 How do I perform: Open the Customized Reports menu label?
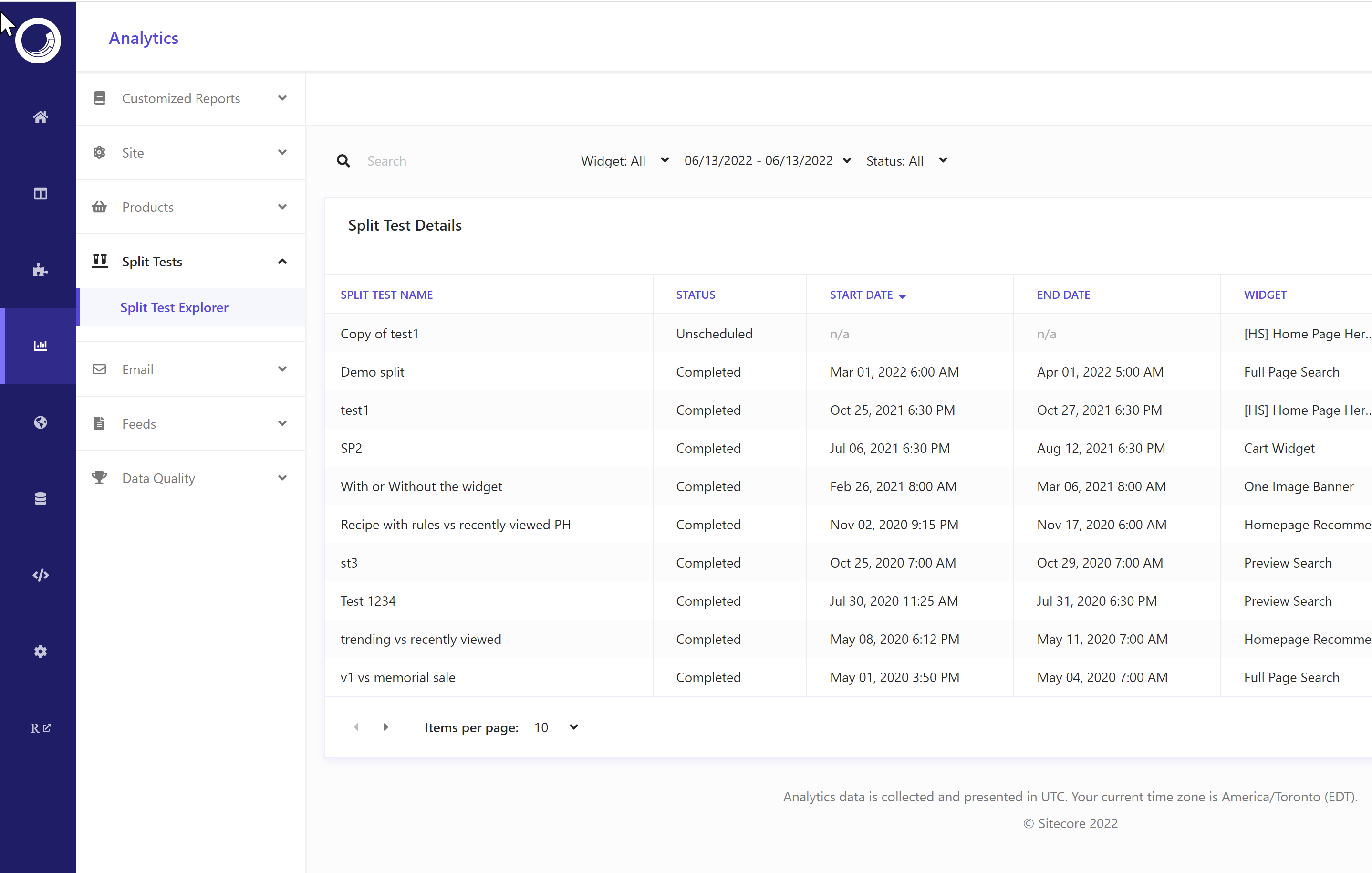[181, 98]
